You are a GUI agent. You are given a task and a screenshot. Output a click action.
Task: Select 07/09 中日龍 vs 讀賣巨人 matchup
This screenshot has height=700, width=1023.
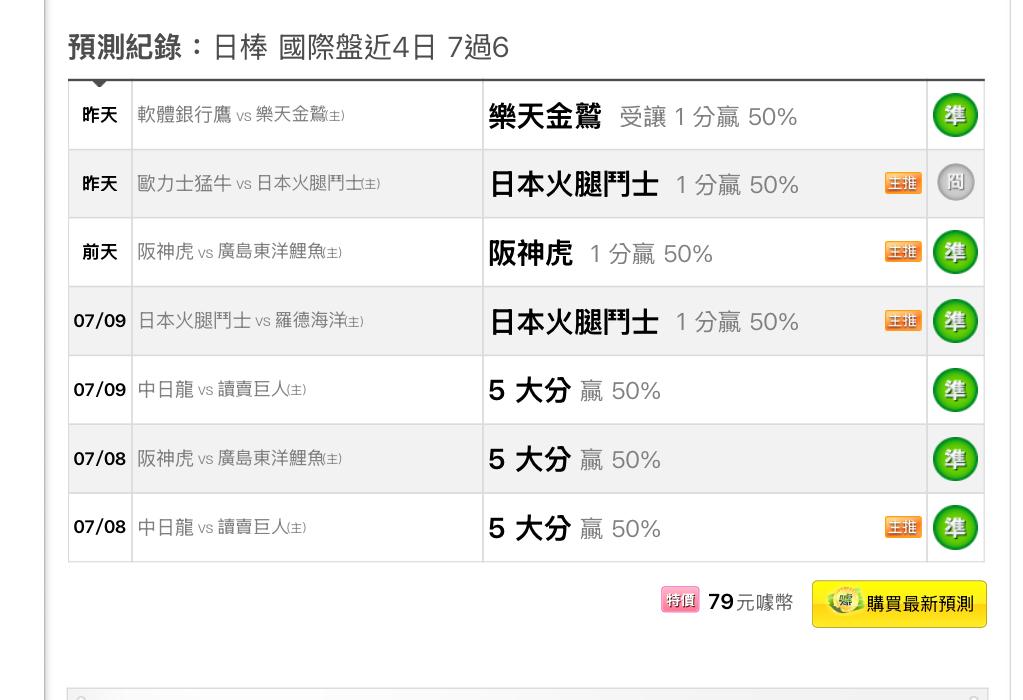222,390
